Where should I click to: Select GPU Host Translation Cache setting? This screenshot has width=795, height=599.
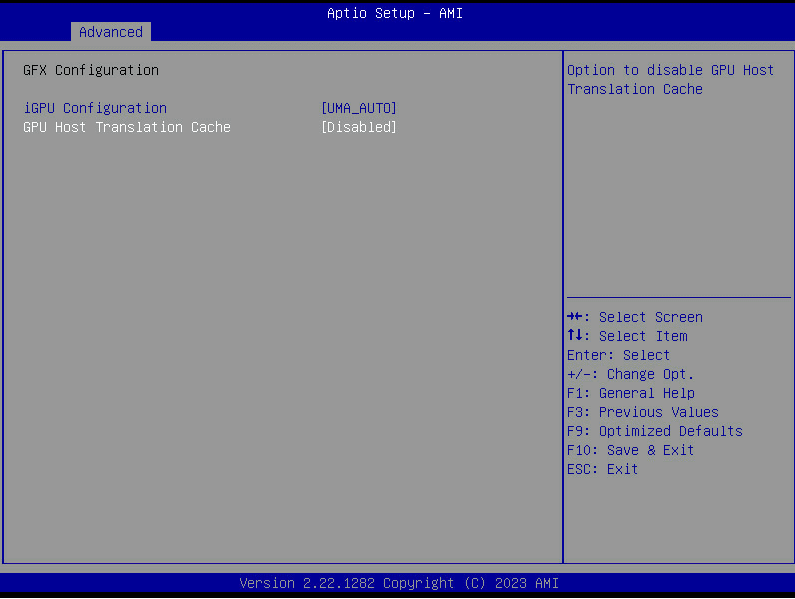[127, 127]
